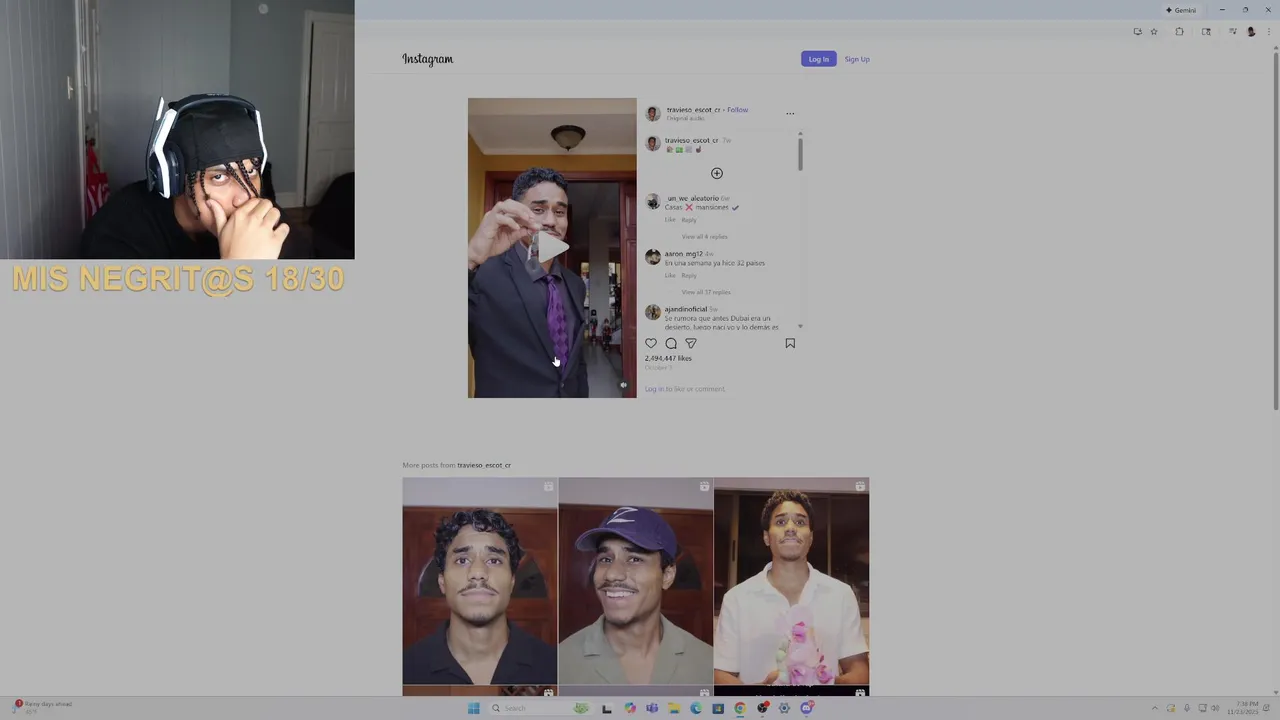
Task: Open the Chrome profile avatar
Action: [x=1250, y=31]
